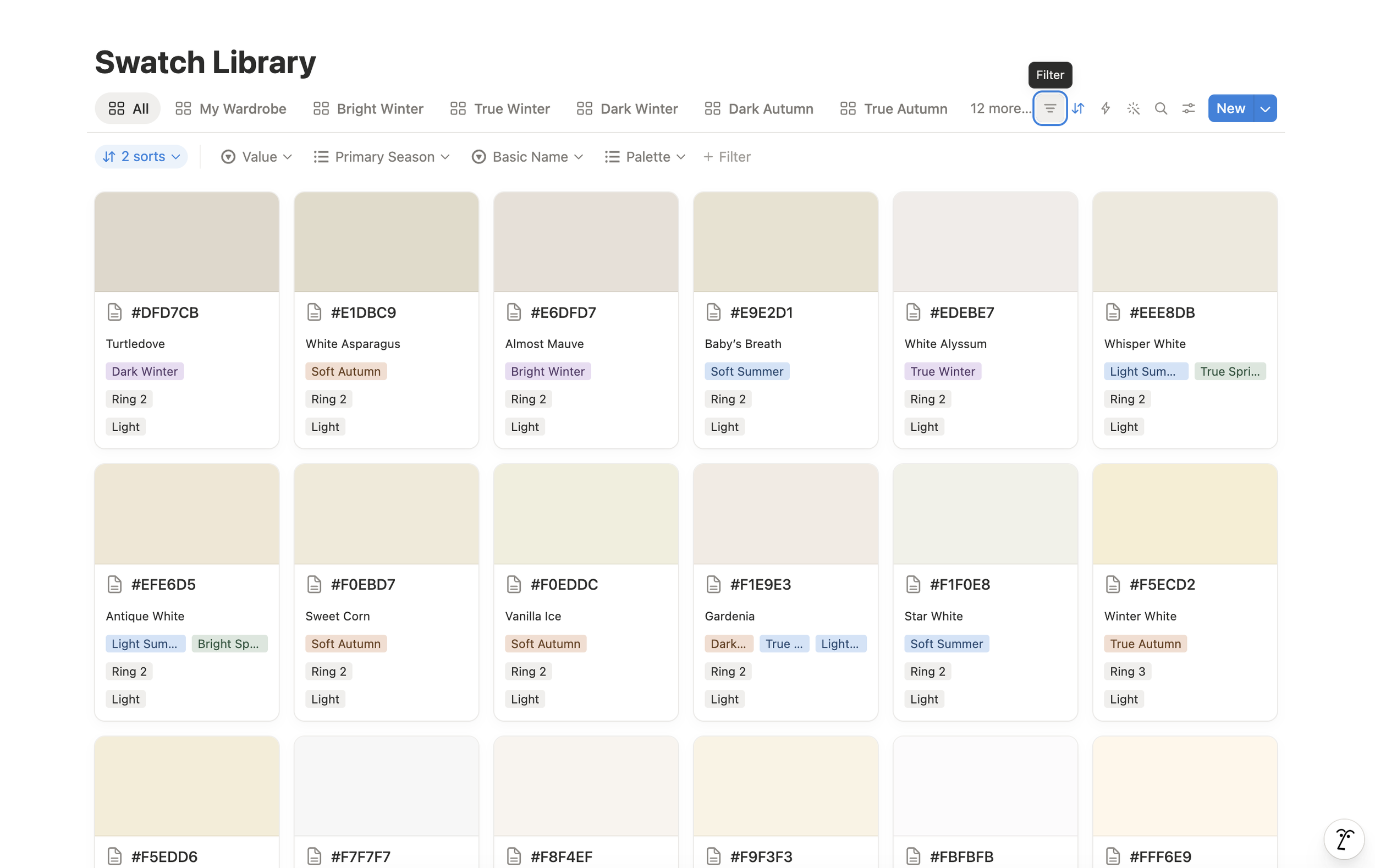
Task: Click the True Spri... tag on Whisper White card
Action: [x=1230, y=371]
